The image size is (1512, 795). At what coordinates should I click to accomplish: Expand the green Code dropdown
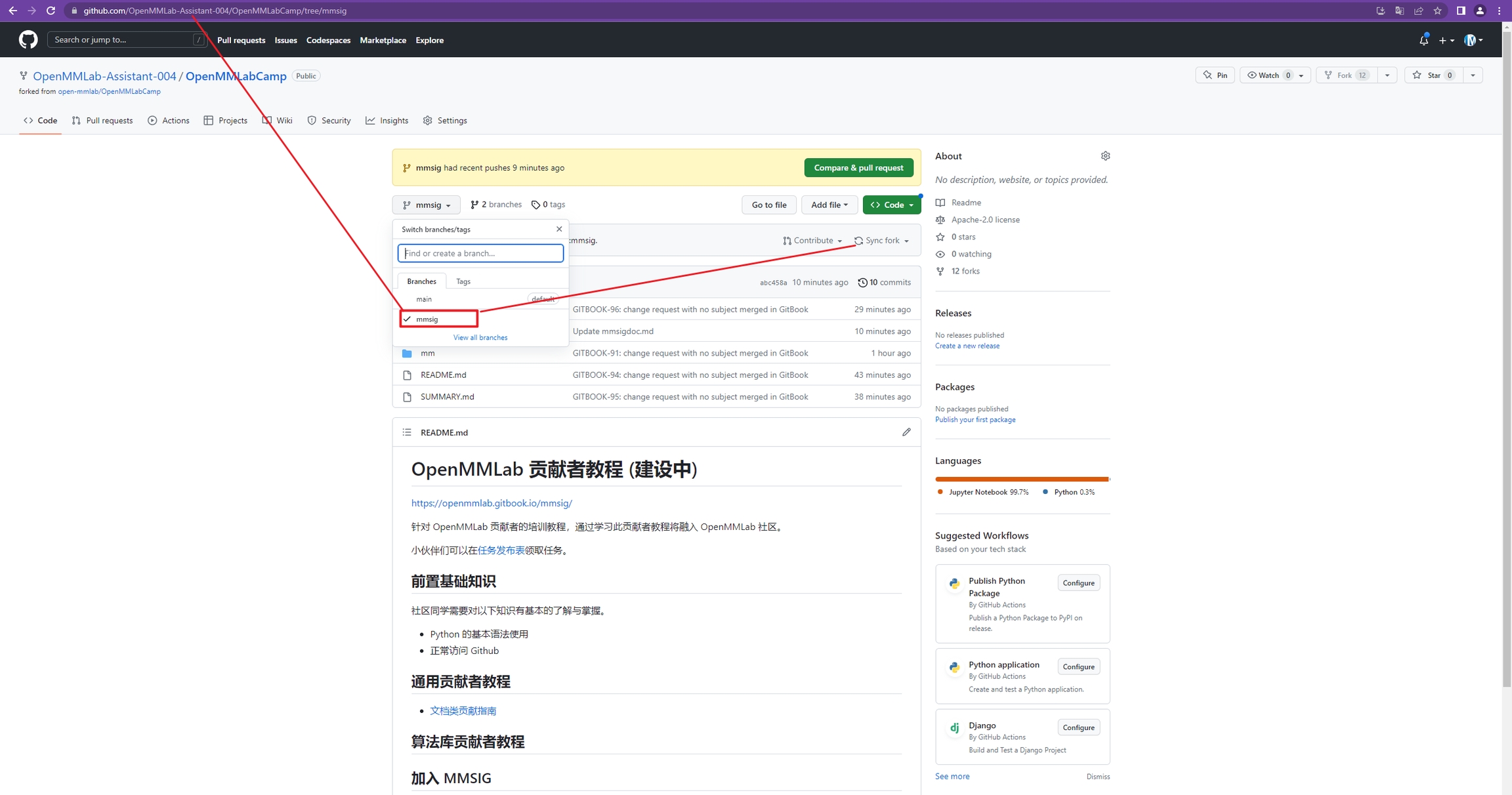point(891,205)
